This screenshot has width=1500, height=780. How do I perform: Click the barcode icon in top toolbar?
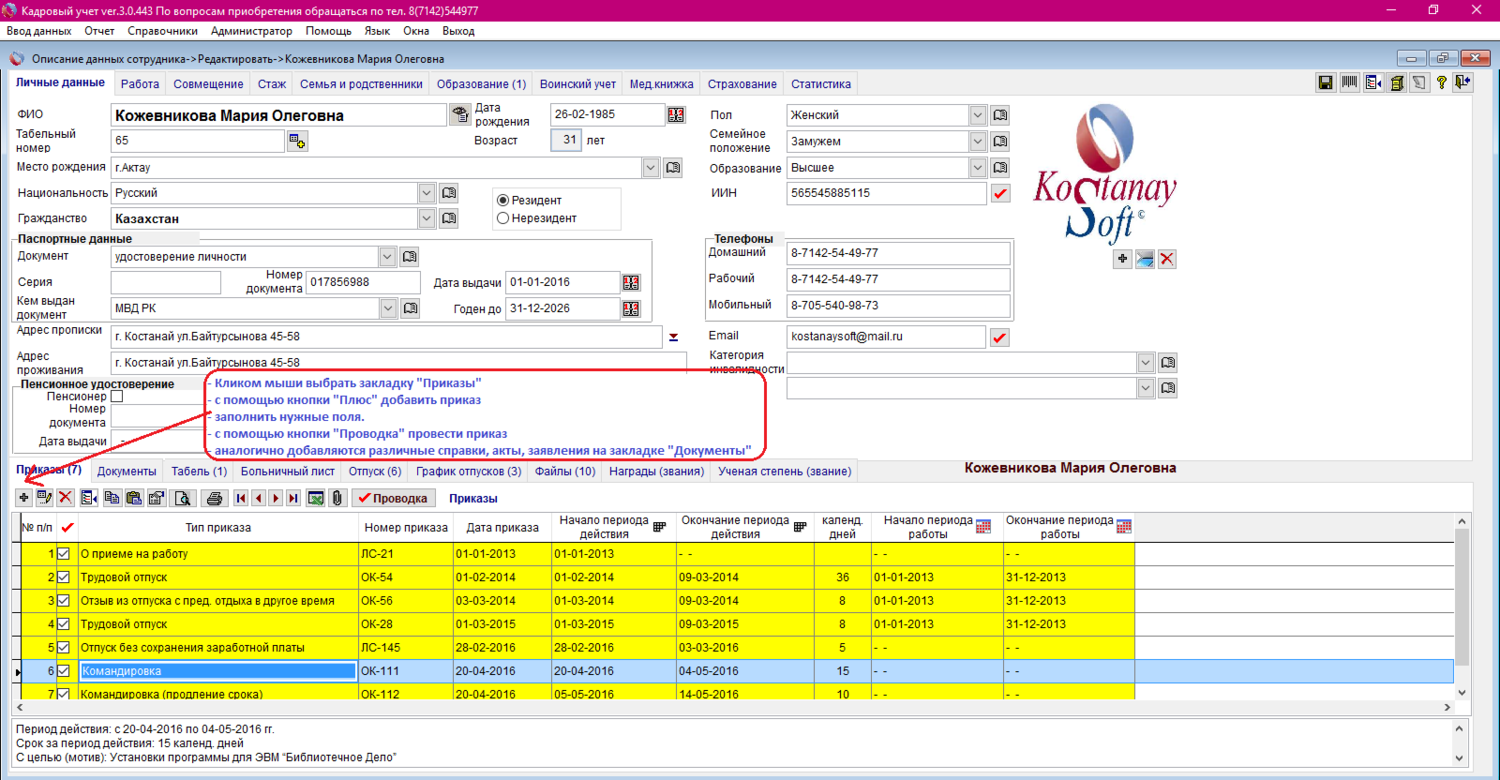tap(1349, 83)
